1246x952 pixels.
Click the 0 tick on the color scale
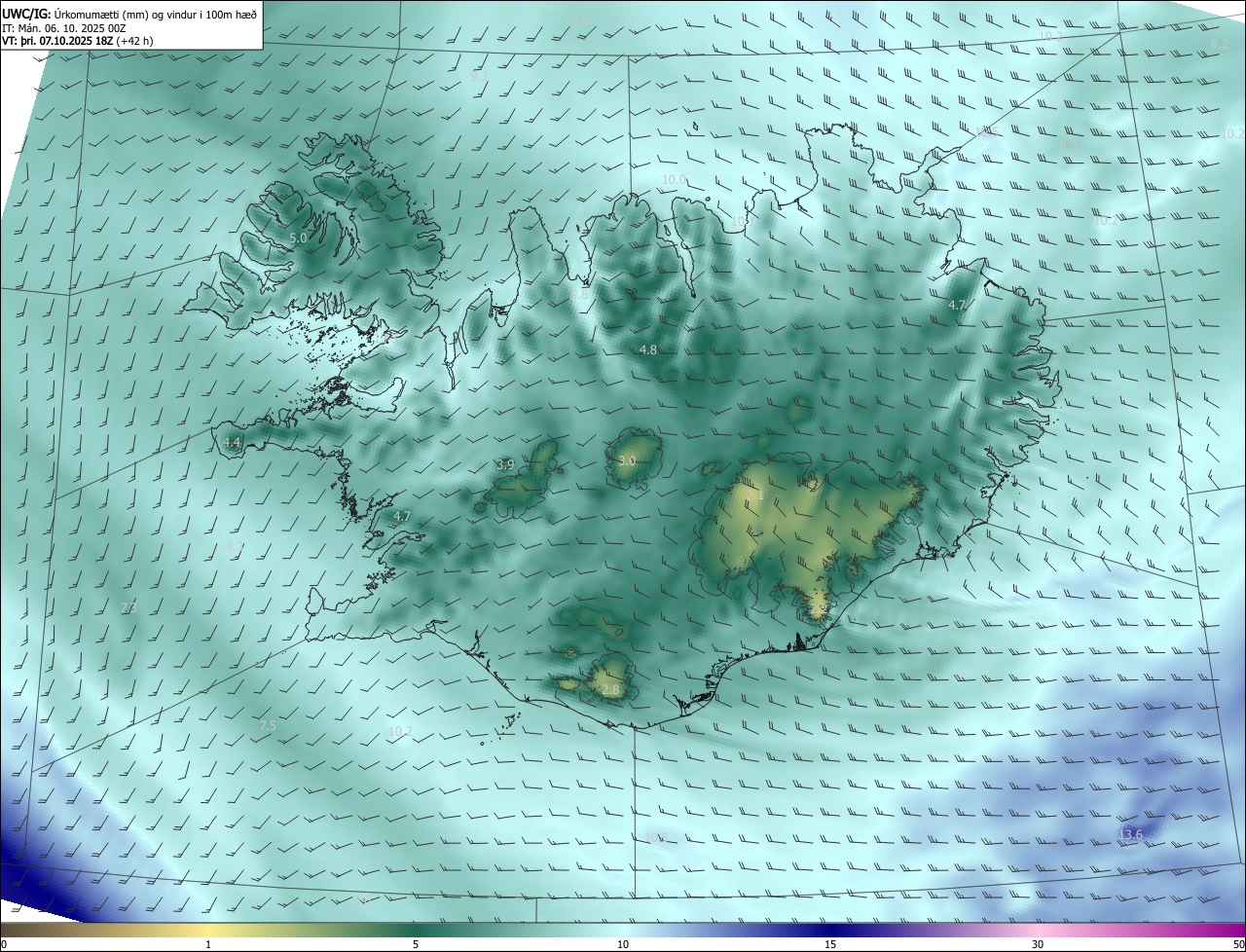point(3,944)
